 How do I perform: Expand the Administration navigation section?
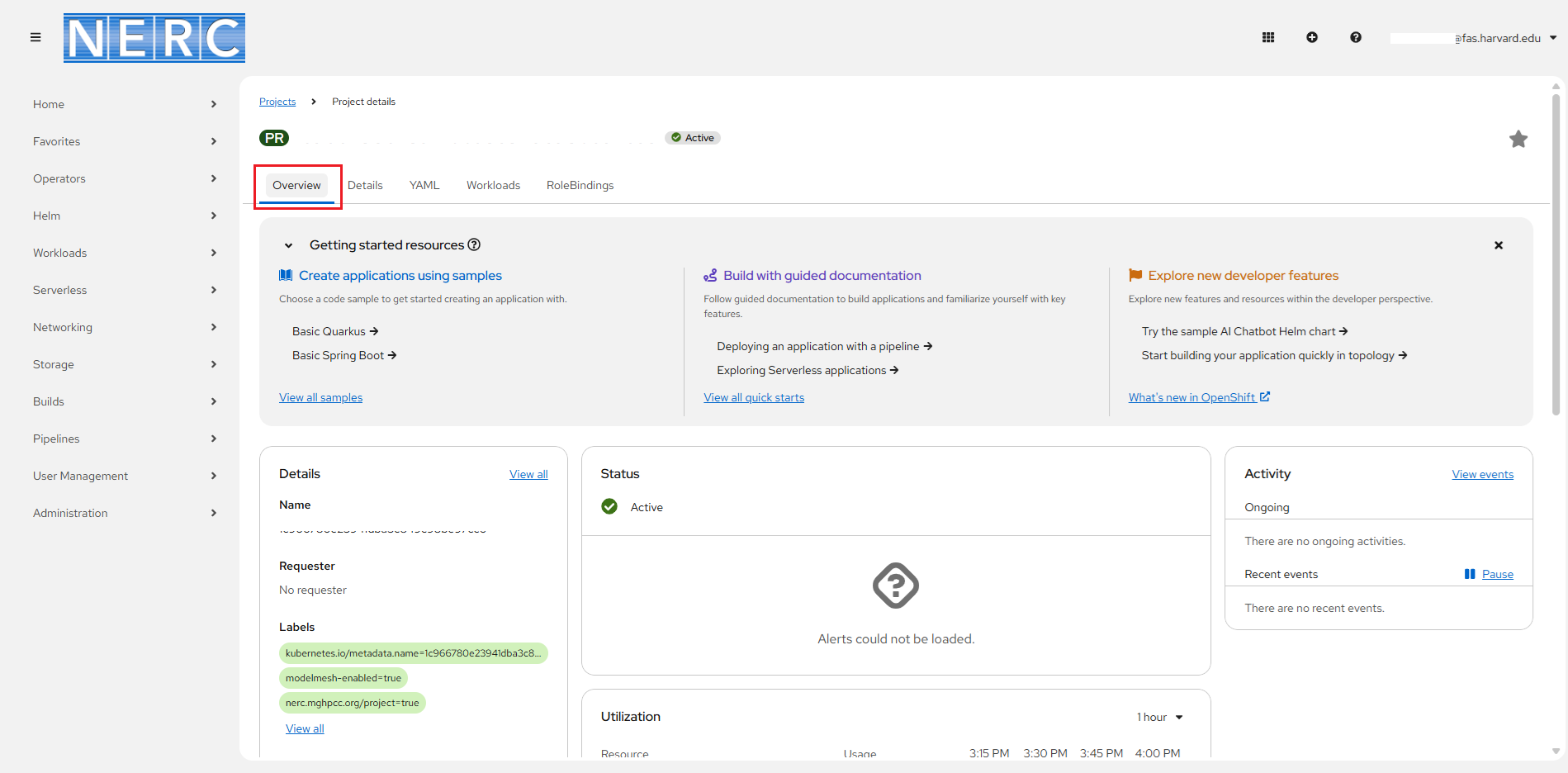click(x=124, y=513)
